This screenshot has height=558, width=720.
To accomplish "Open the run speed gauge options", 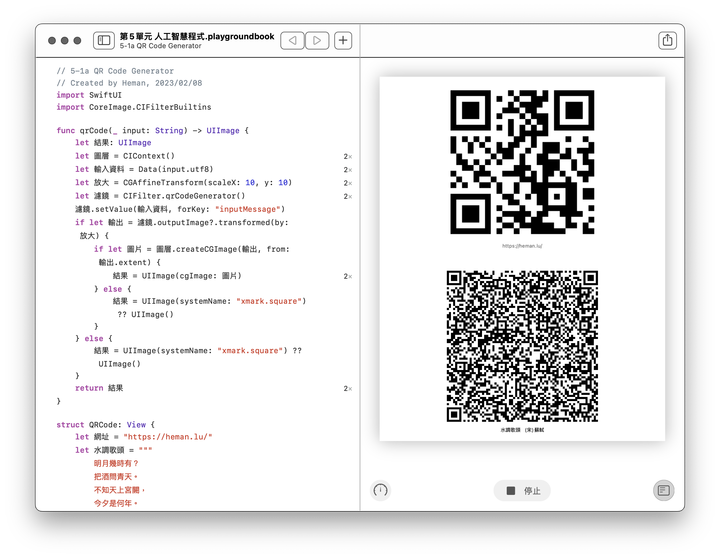I will tap(380, 491).
